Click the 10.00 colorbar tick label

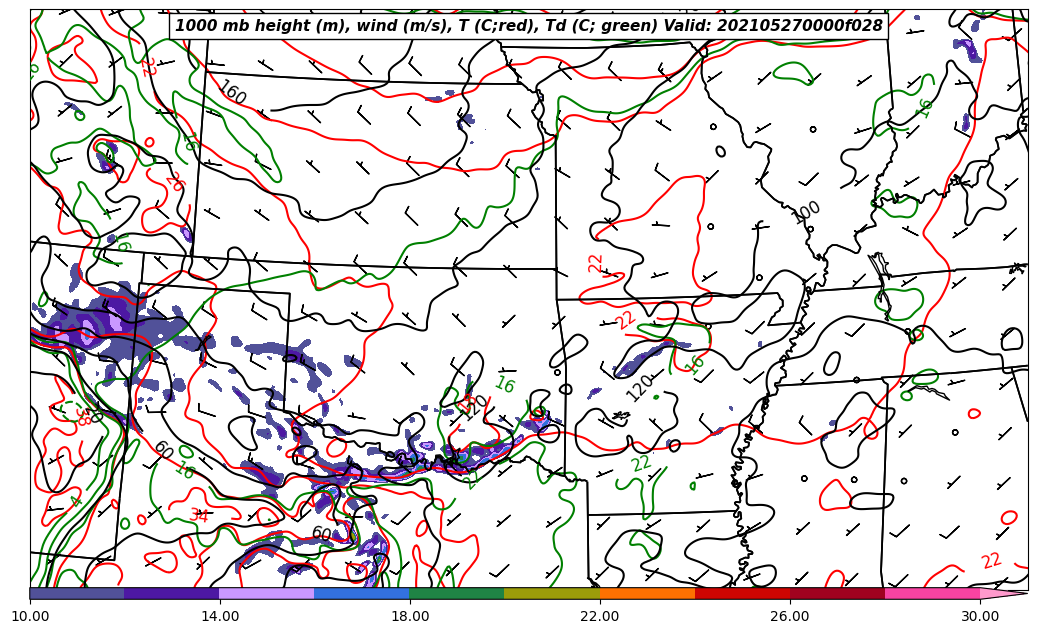[30, 616]
